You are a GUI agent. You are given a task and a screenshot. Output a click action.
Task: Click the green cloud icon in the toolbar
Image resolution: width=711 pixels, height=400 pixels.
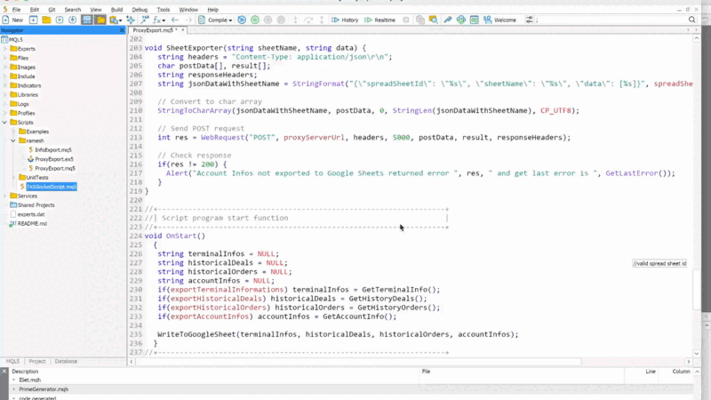pos(461,20)
